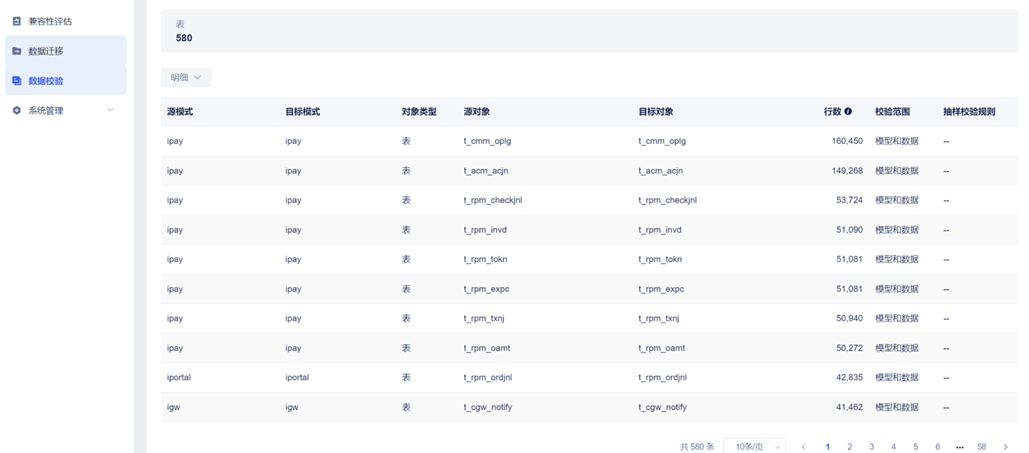
Task: Go to page 2
Action: pos(849,446)
